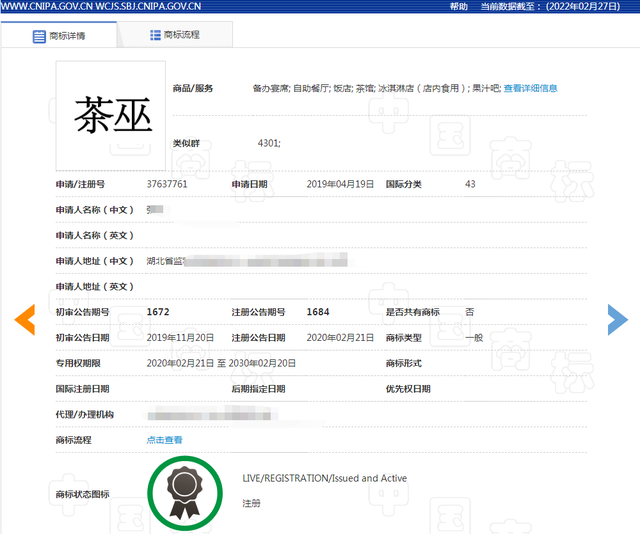Open 点击查看 link for trademark process
Screen dimensions: 640x534
[x=164, y=440]
